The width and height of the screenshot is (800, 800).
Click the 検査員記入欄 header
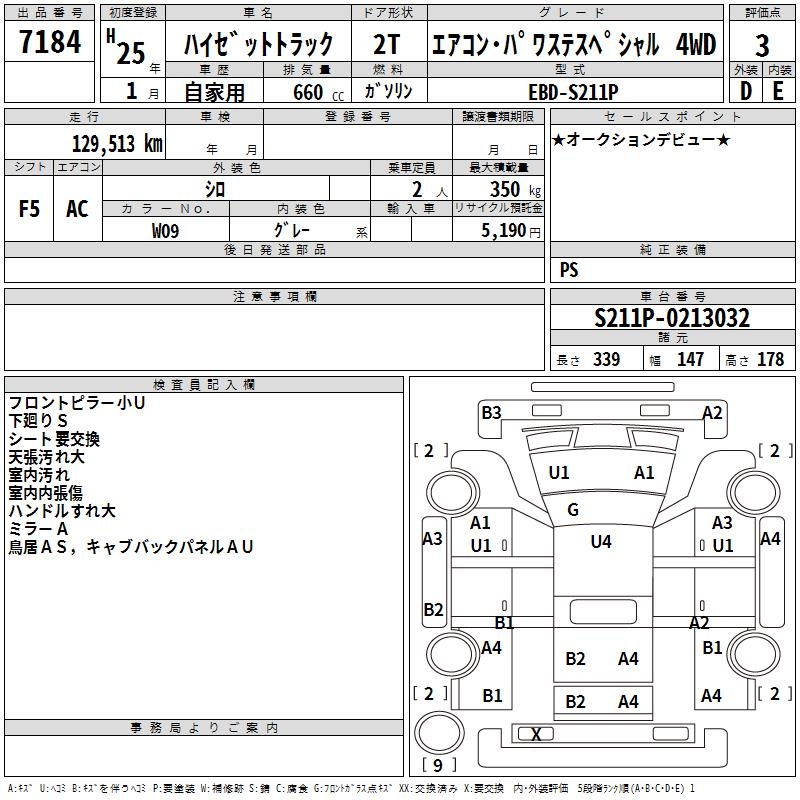coord(204,385)
